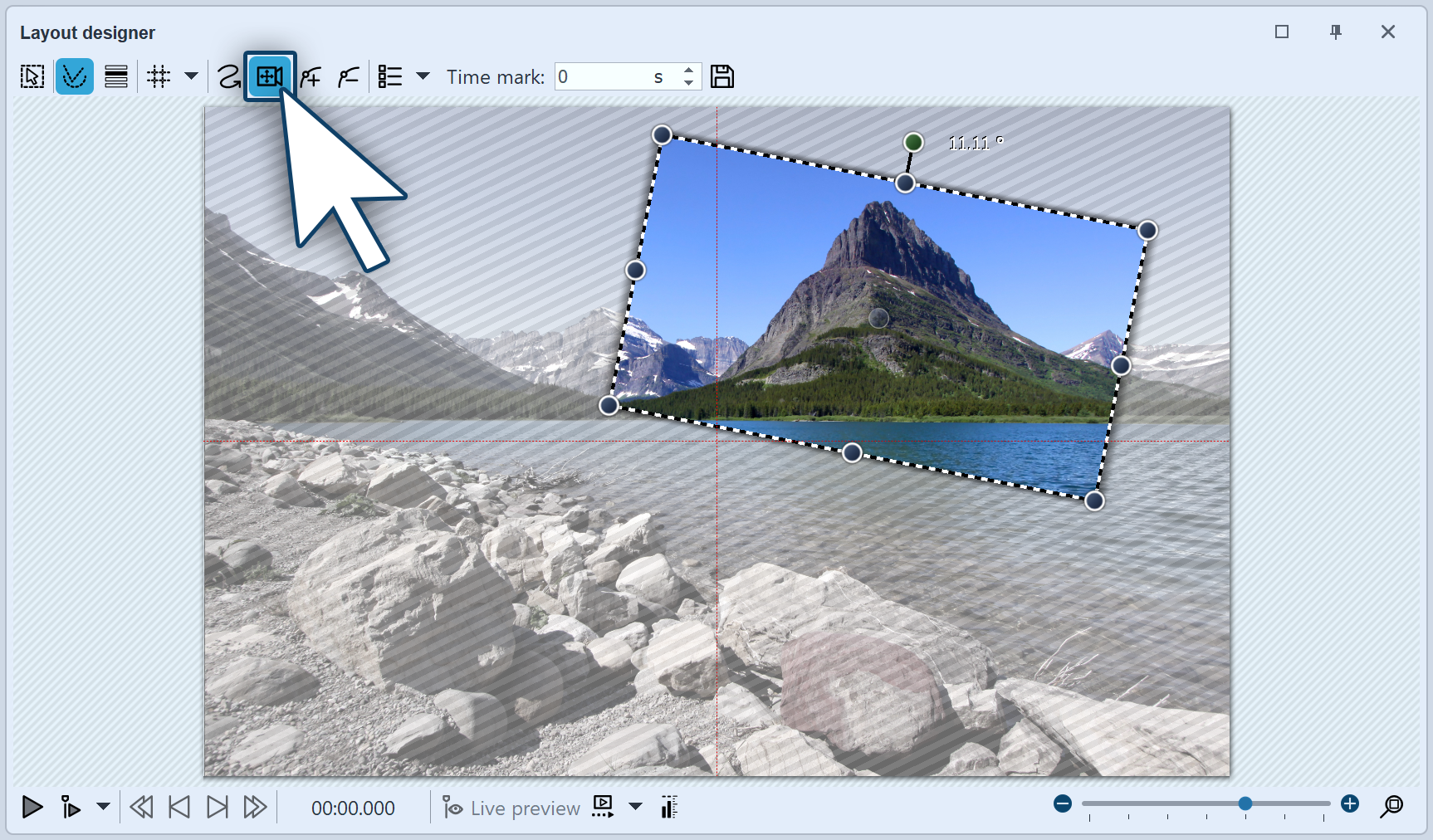Increase zoom with the zoom slider
Image resolution: width=1433 pixels, height=840 pixels.
[x=1351, y=803]
